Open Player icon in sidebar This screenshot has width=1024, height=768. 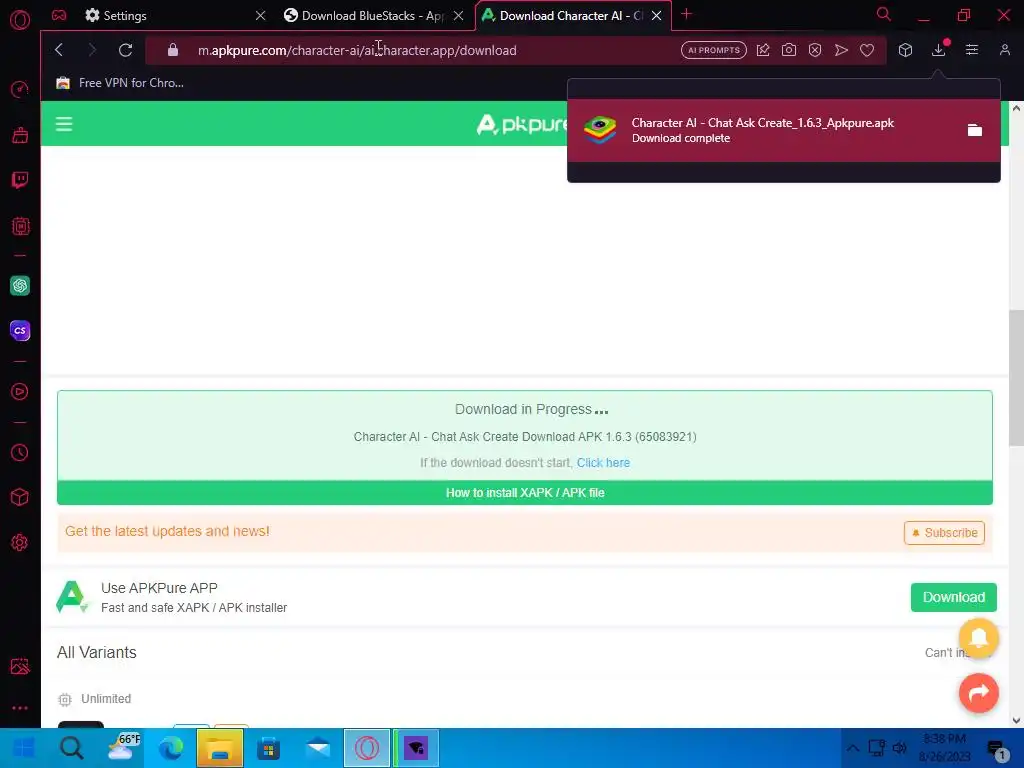pyautogui.click(x=20, y=391)
